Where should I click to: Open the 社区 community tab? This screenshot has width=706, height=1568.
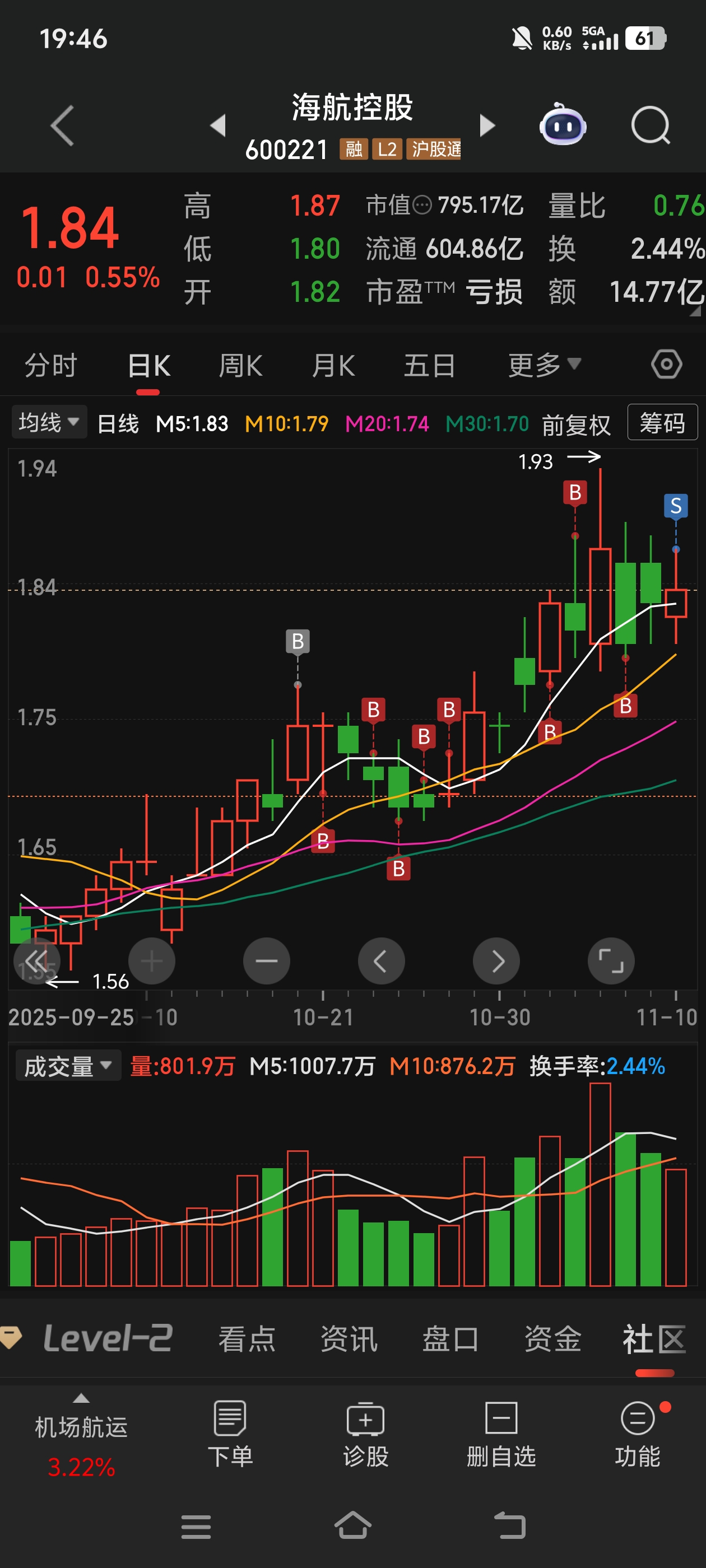pos(655,1339)
